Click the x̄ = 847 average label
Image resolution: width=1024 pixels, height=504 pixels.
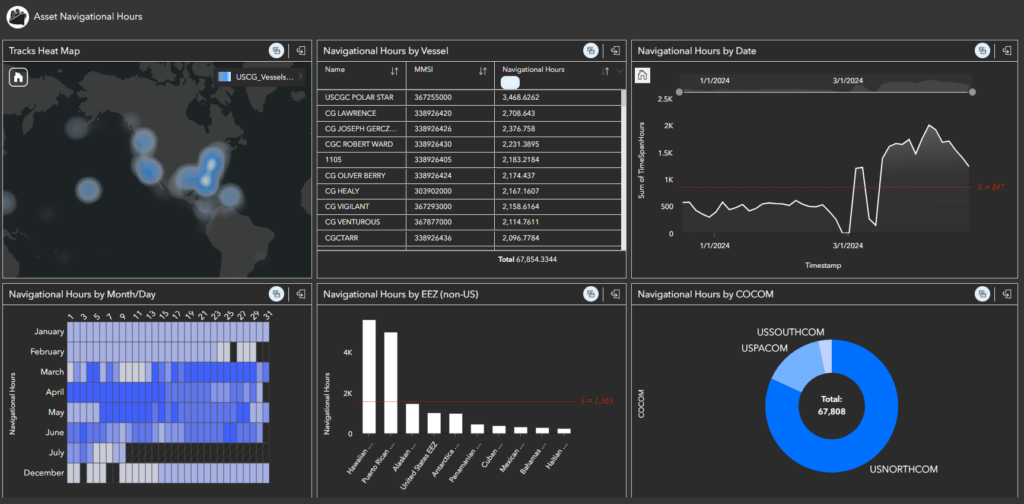tap(992, 187)
